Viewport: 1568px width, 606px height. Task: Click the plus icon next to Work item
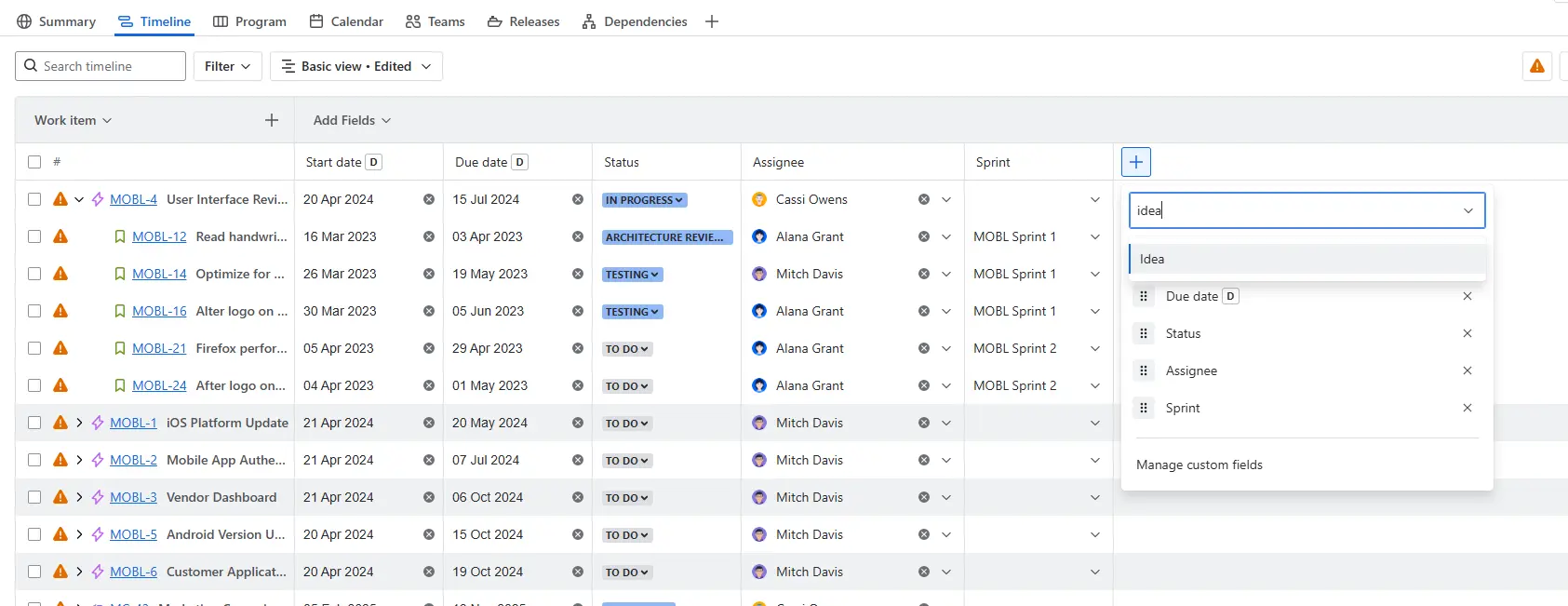(x=272, y=120)
